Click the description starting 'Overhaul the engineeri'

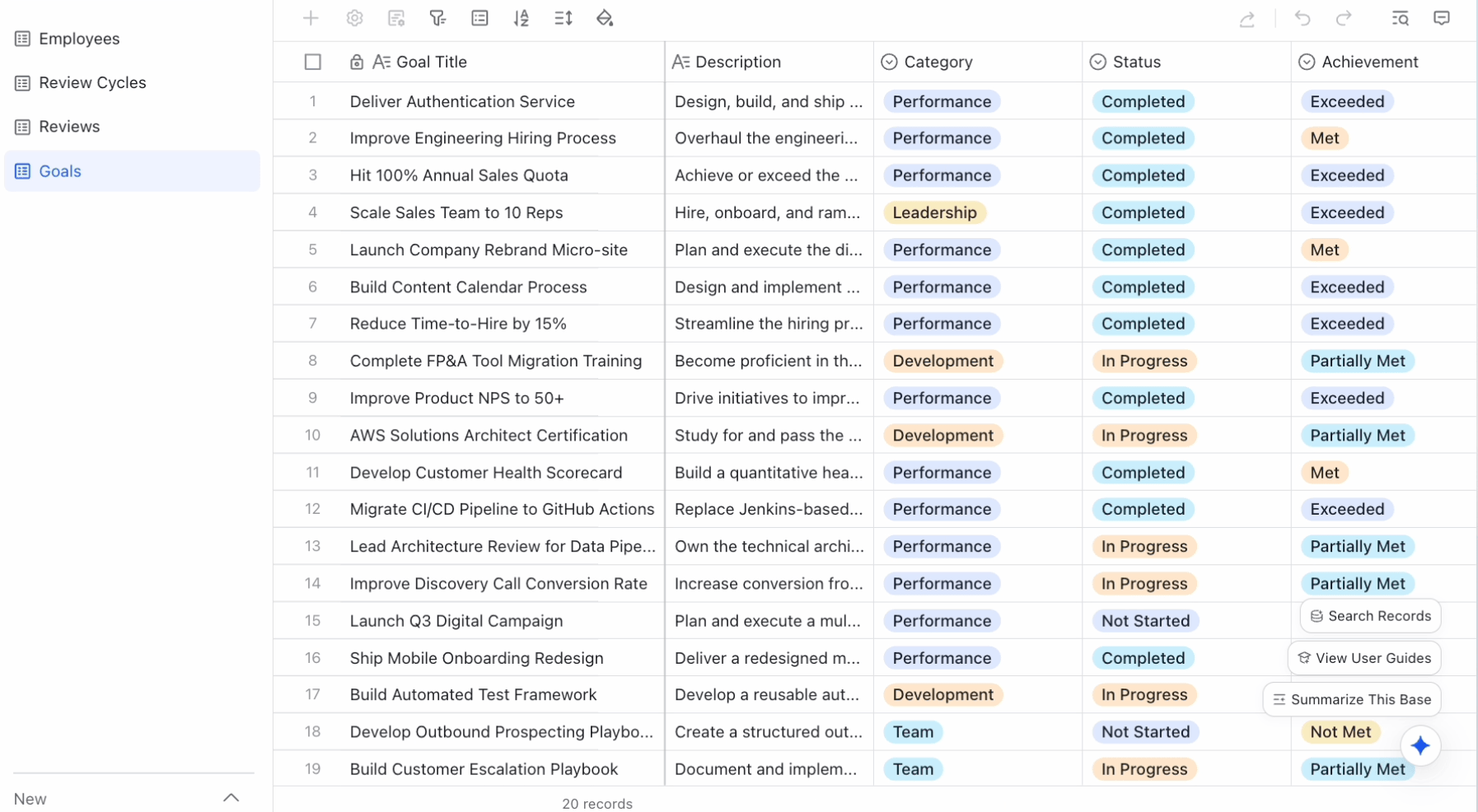coord(766,138)
